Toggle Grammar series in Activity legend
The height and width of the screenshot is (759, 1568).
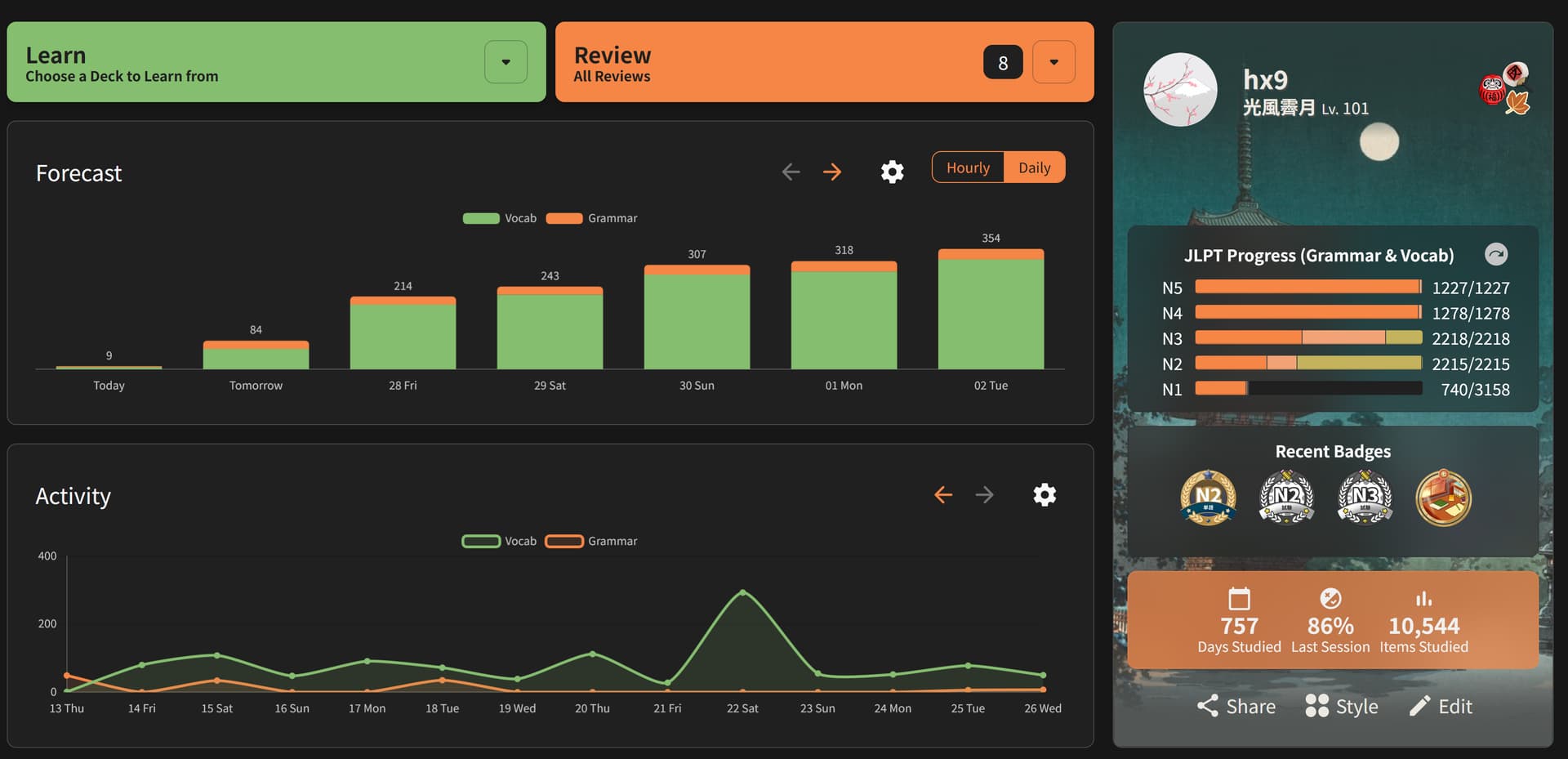coord(591,541)
